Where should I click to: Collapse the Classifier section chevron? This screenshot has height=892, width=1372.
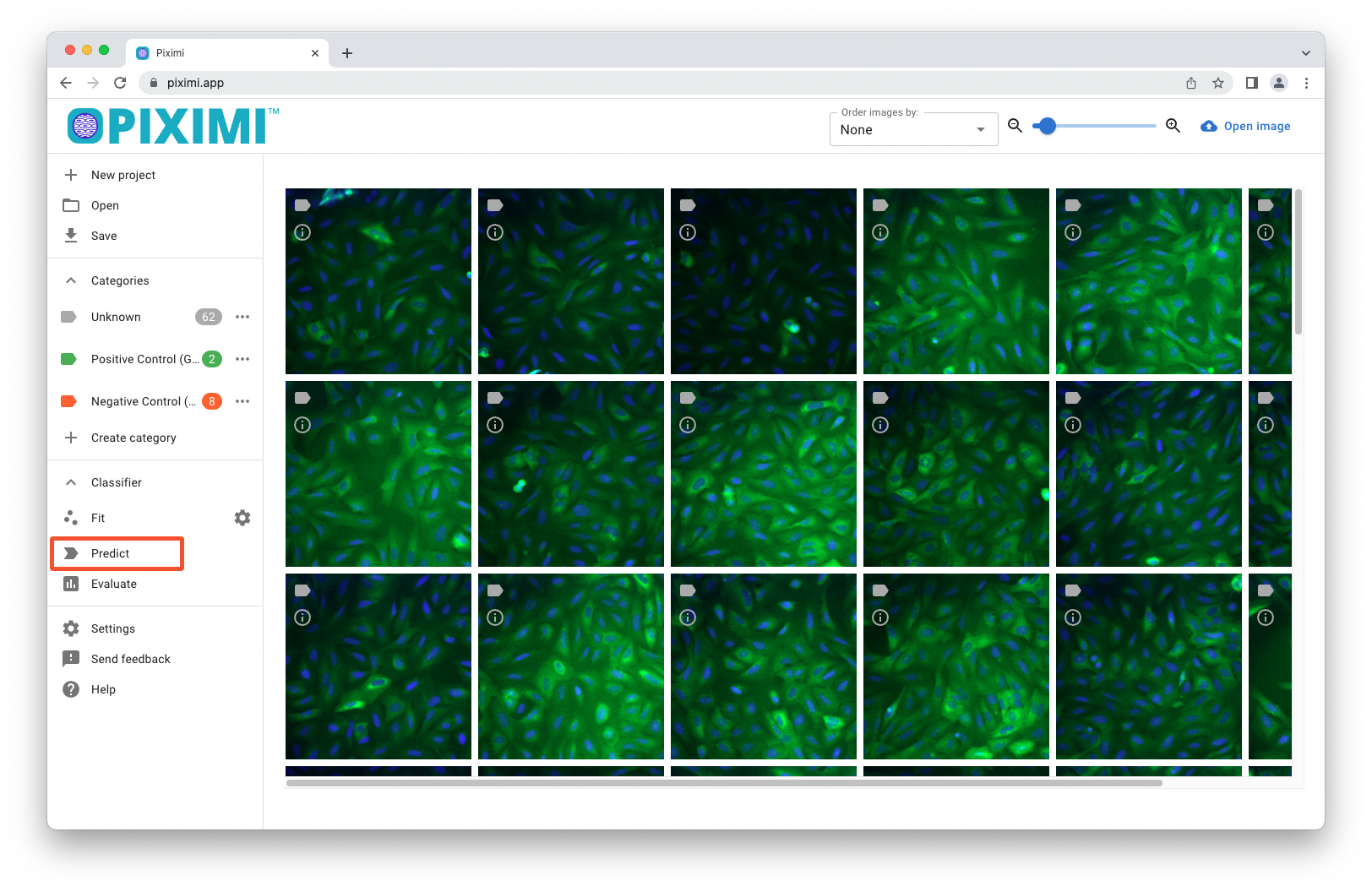[x=71, y=482]
